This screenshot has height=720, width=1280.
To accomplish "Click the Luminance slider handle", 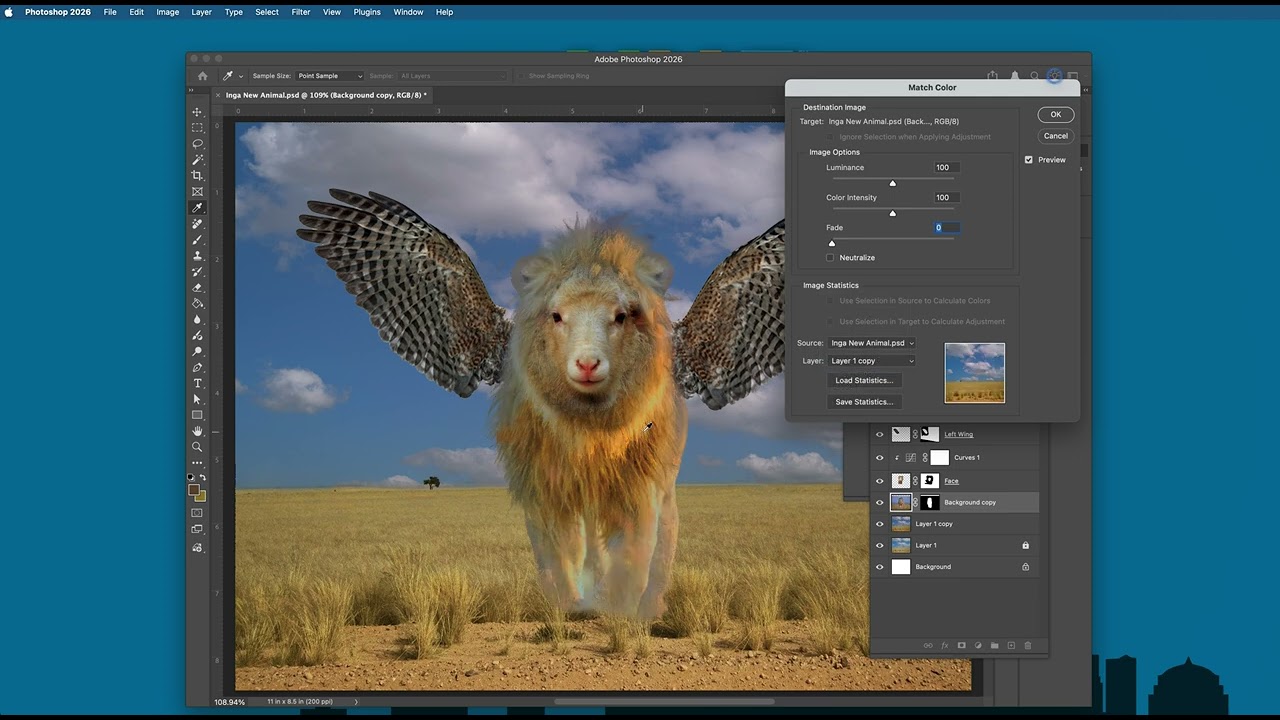I will point(893,183).
